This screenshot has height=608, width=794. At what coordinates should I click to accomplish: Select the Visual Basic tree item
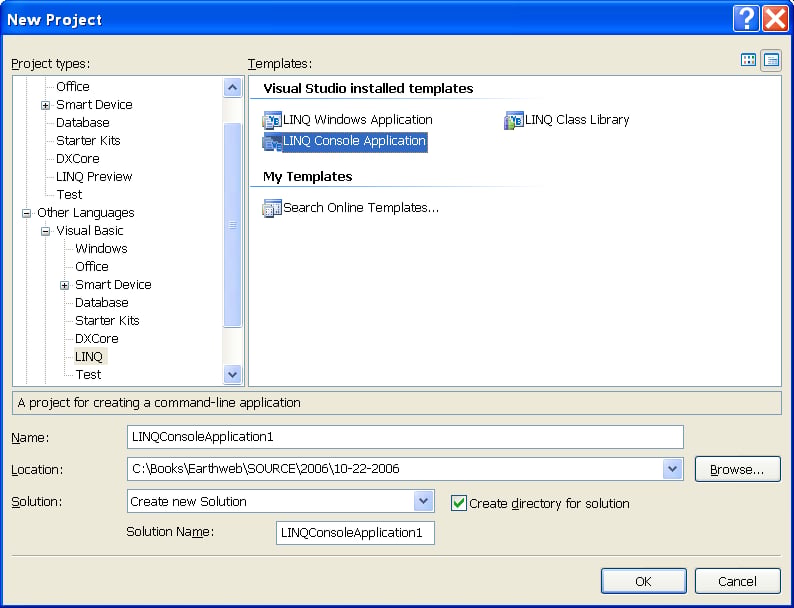[x=90, y=231]
